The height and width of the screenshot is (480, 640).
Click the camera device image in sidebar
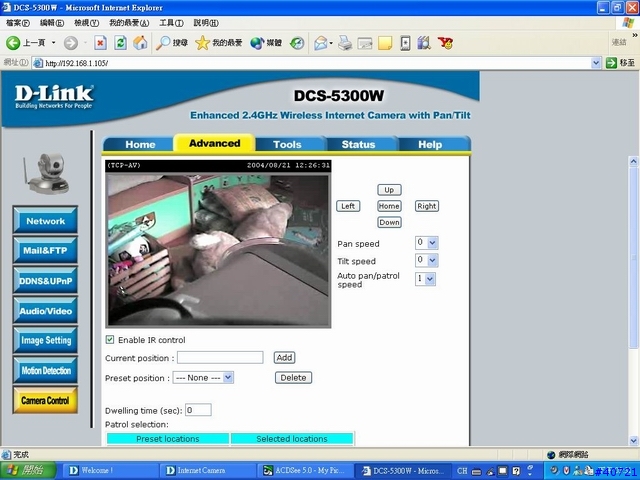click(47, 173)
